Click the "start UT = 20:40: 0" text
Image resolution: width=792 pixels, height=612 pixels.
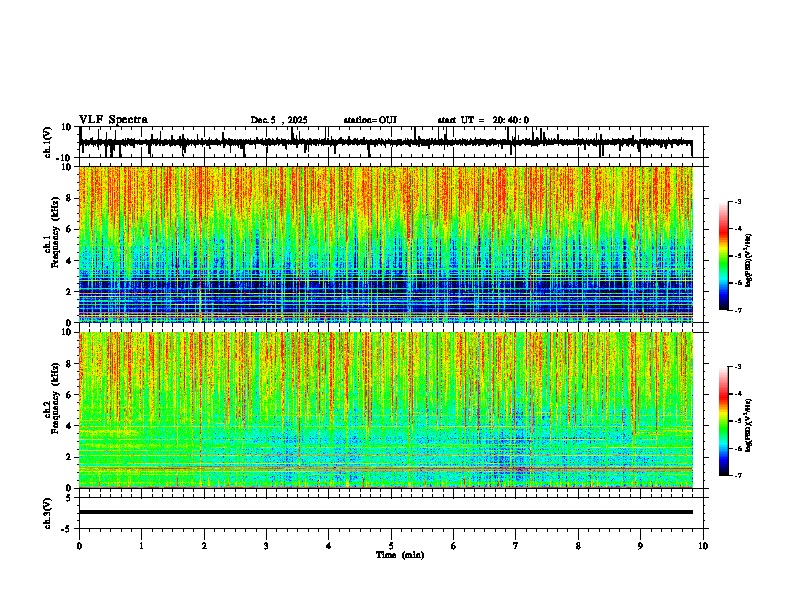click(483, 120)
